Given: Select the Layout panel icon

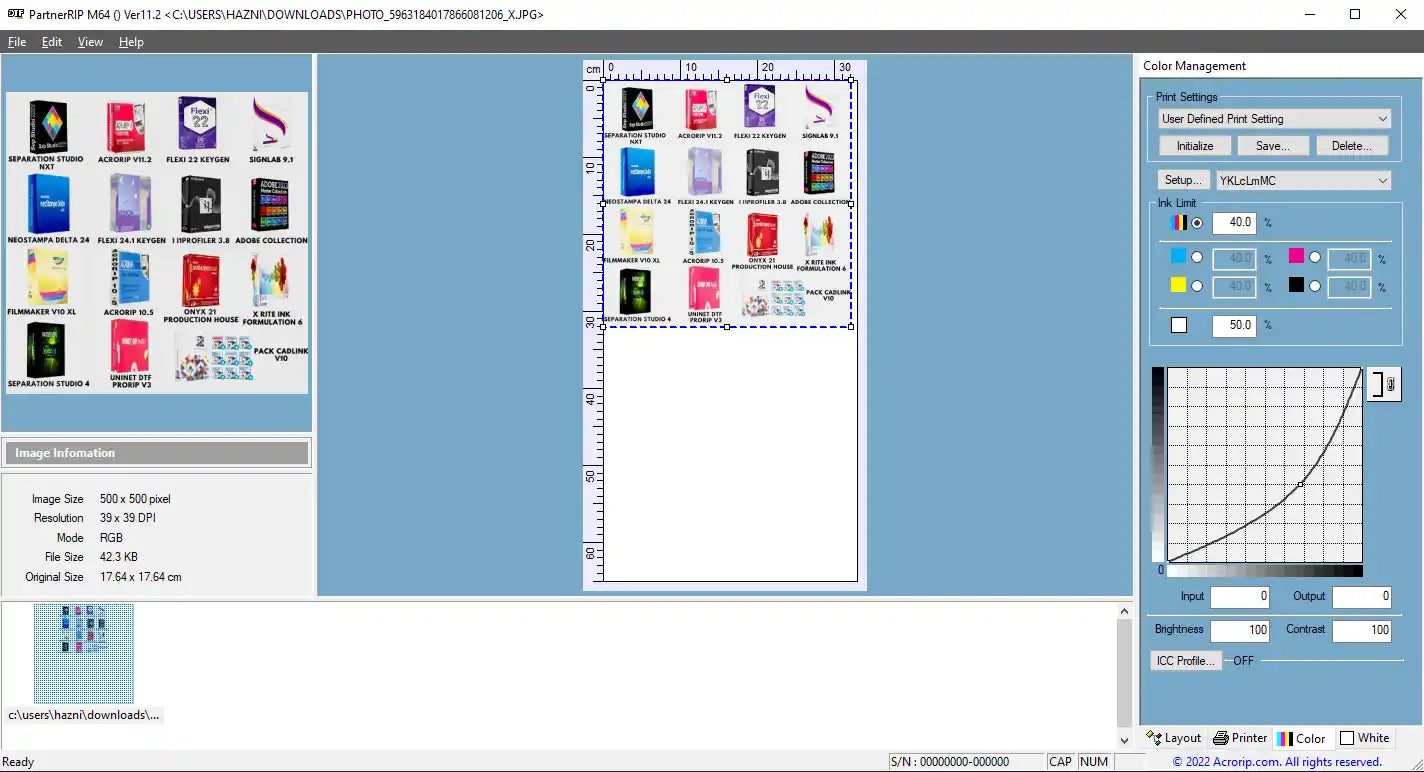Looking at the screenshot, I should coord(1153,738).
